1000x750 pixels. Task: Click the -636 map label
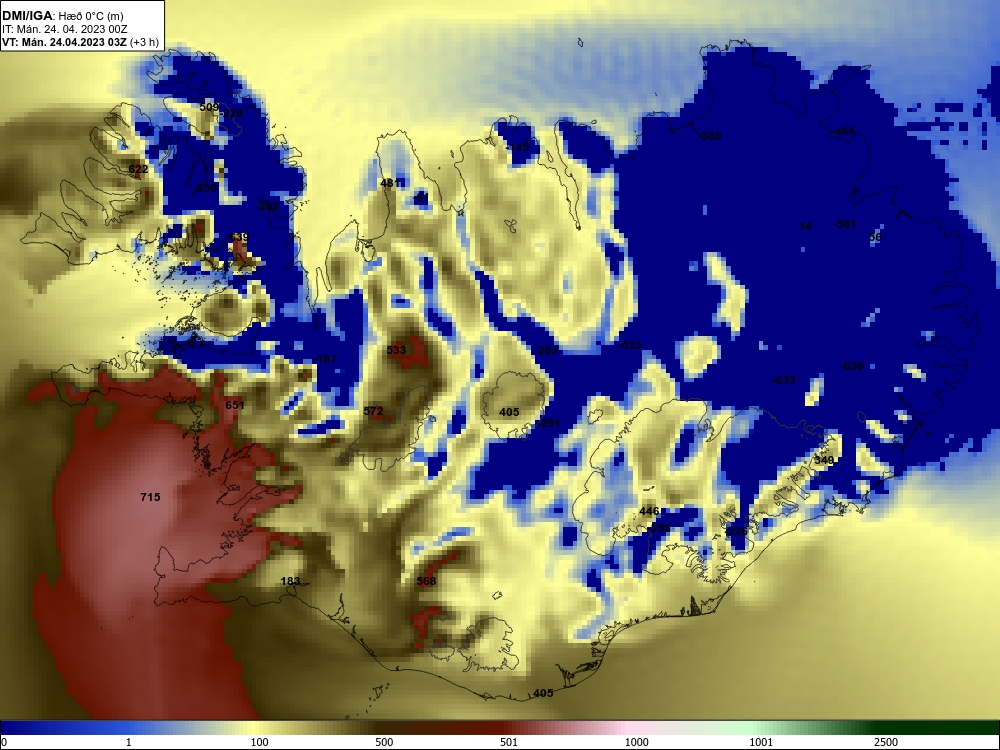852,366
